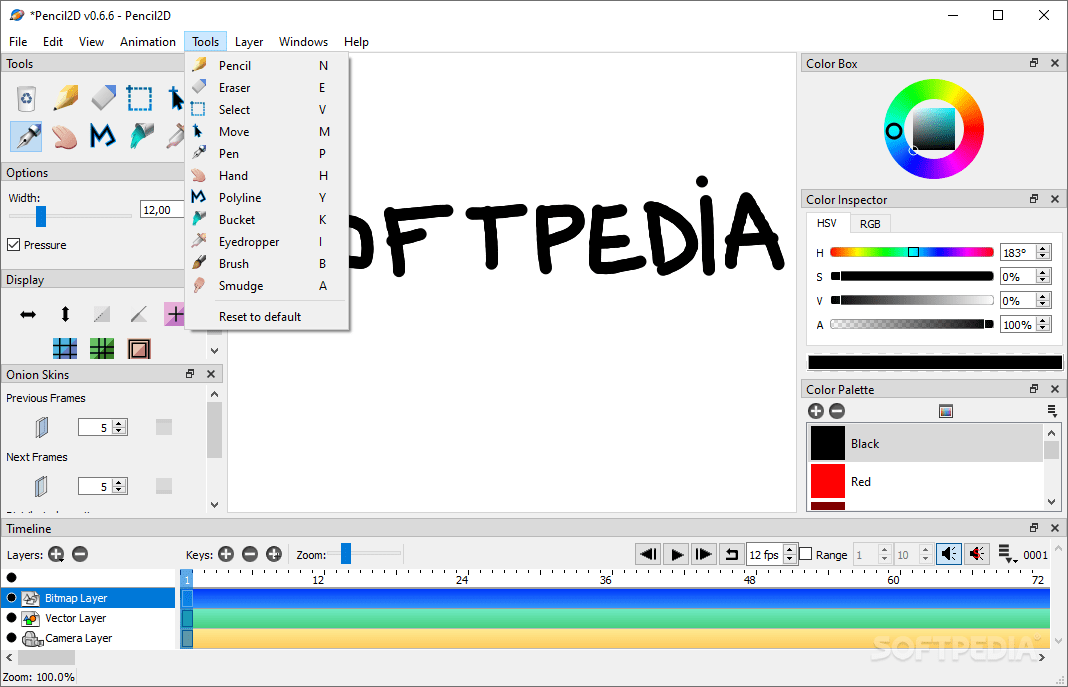Image resolution: width=1068 pixels, height=687 pixels.
Task: Click the Hue slider bar
Action: click(911, 252)
